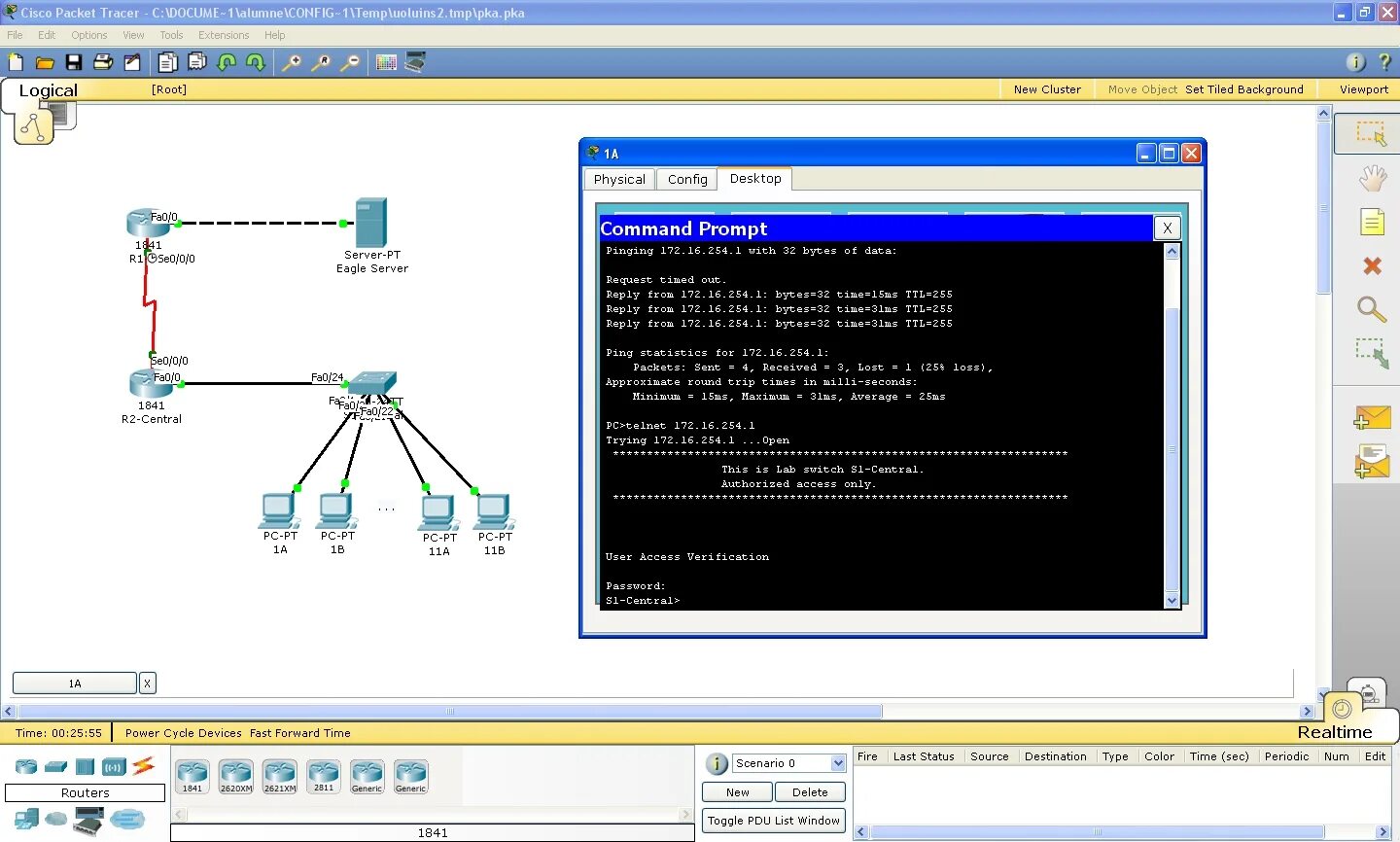The image size is (1400, 842).
Task: Select the red X Delete tool
Action: (x=1372, y=266)
